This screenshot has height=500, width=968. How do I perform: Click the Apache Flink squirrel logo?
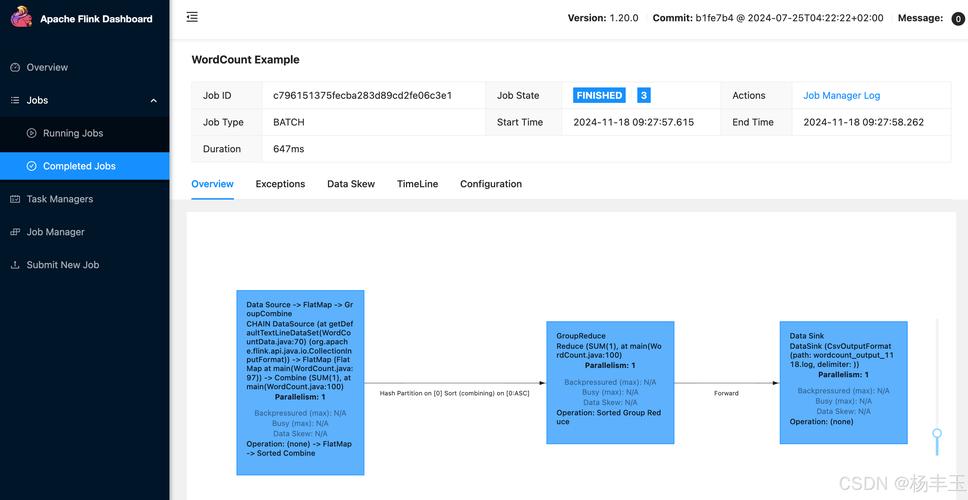(x=21, y=17)
